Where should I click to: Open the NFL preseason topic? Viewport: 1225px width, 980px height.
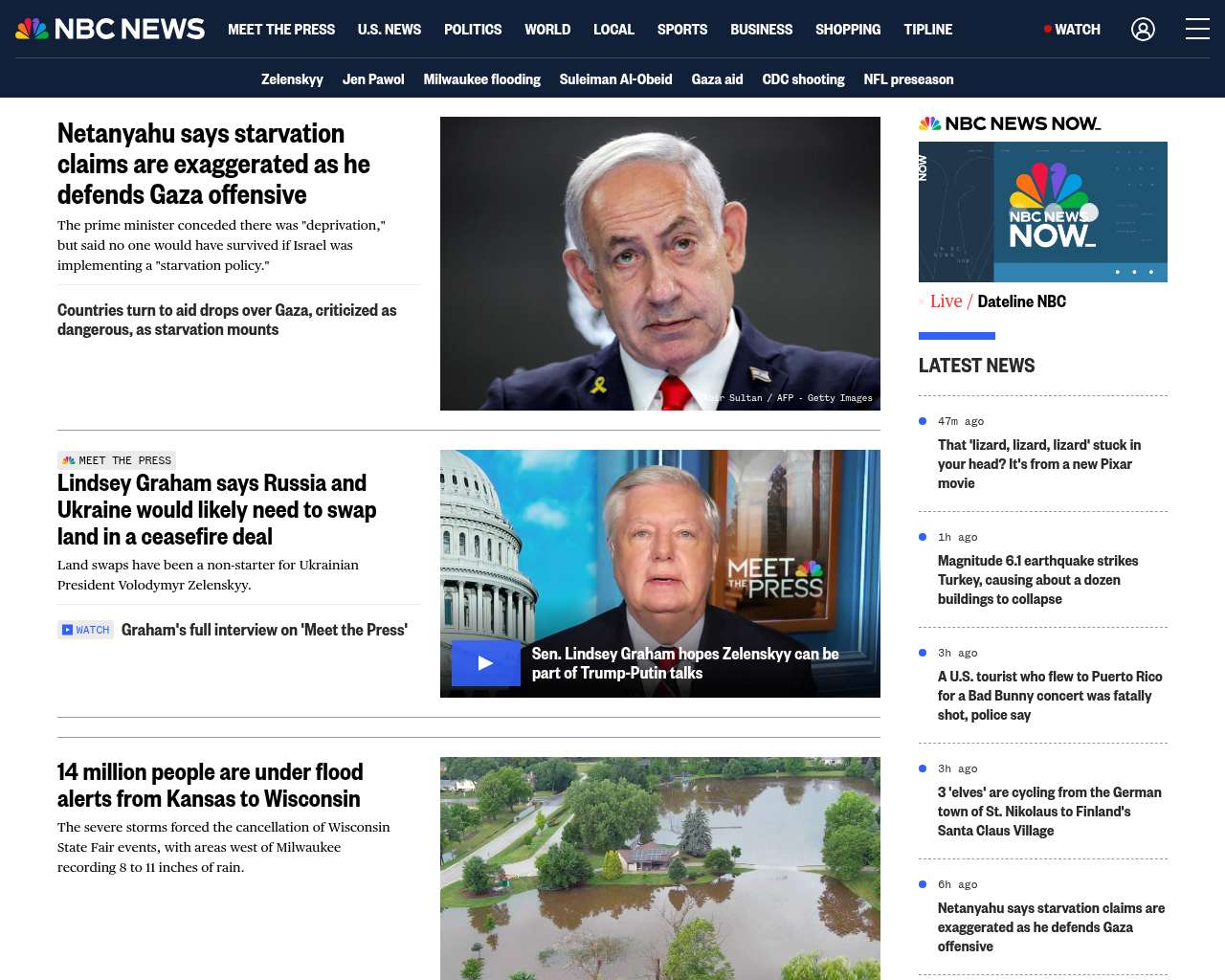(x=909, y=79)
